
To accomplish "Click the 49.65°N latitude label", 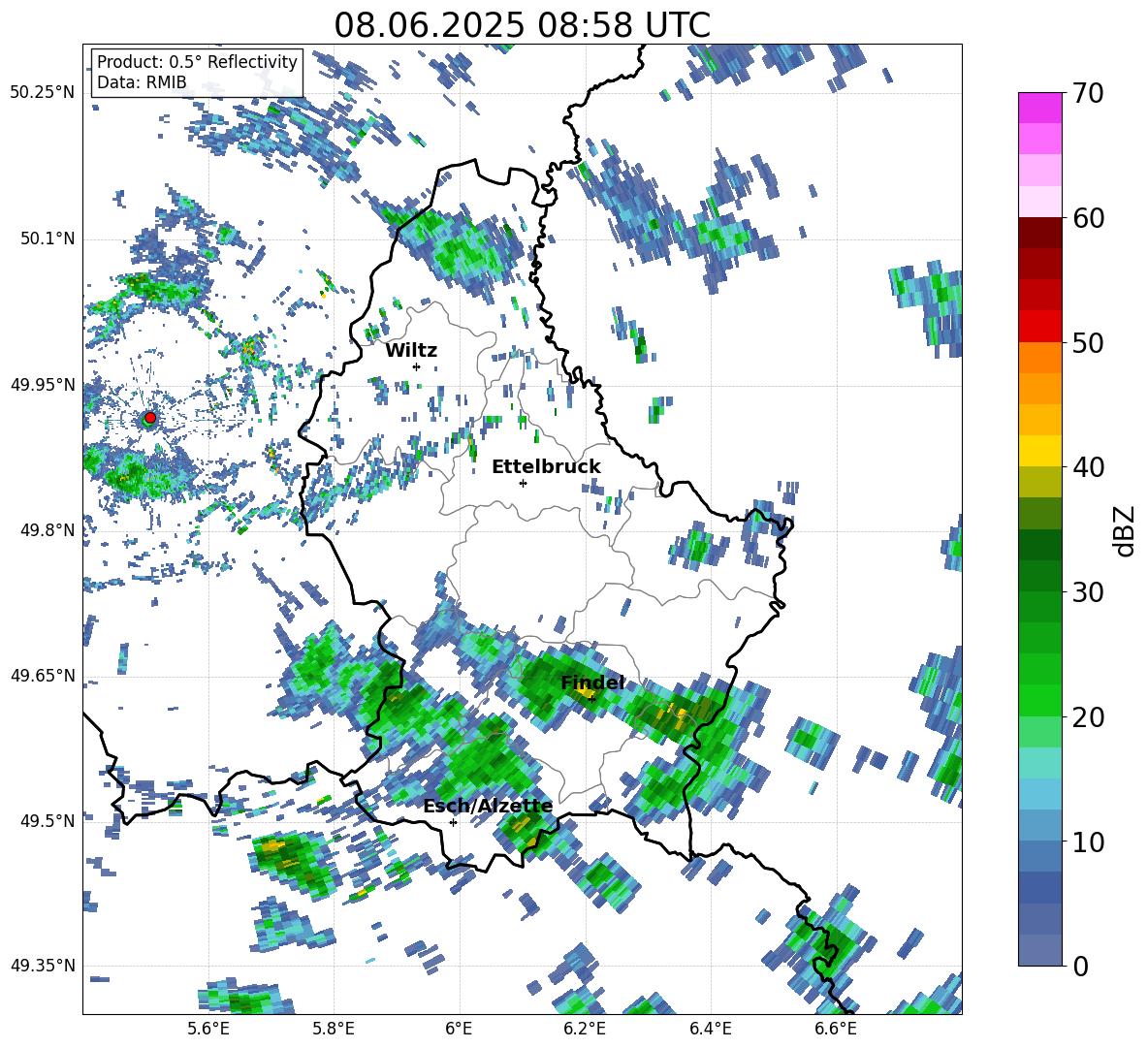I will [43, 676].
